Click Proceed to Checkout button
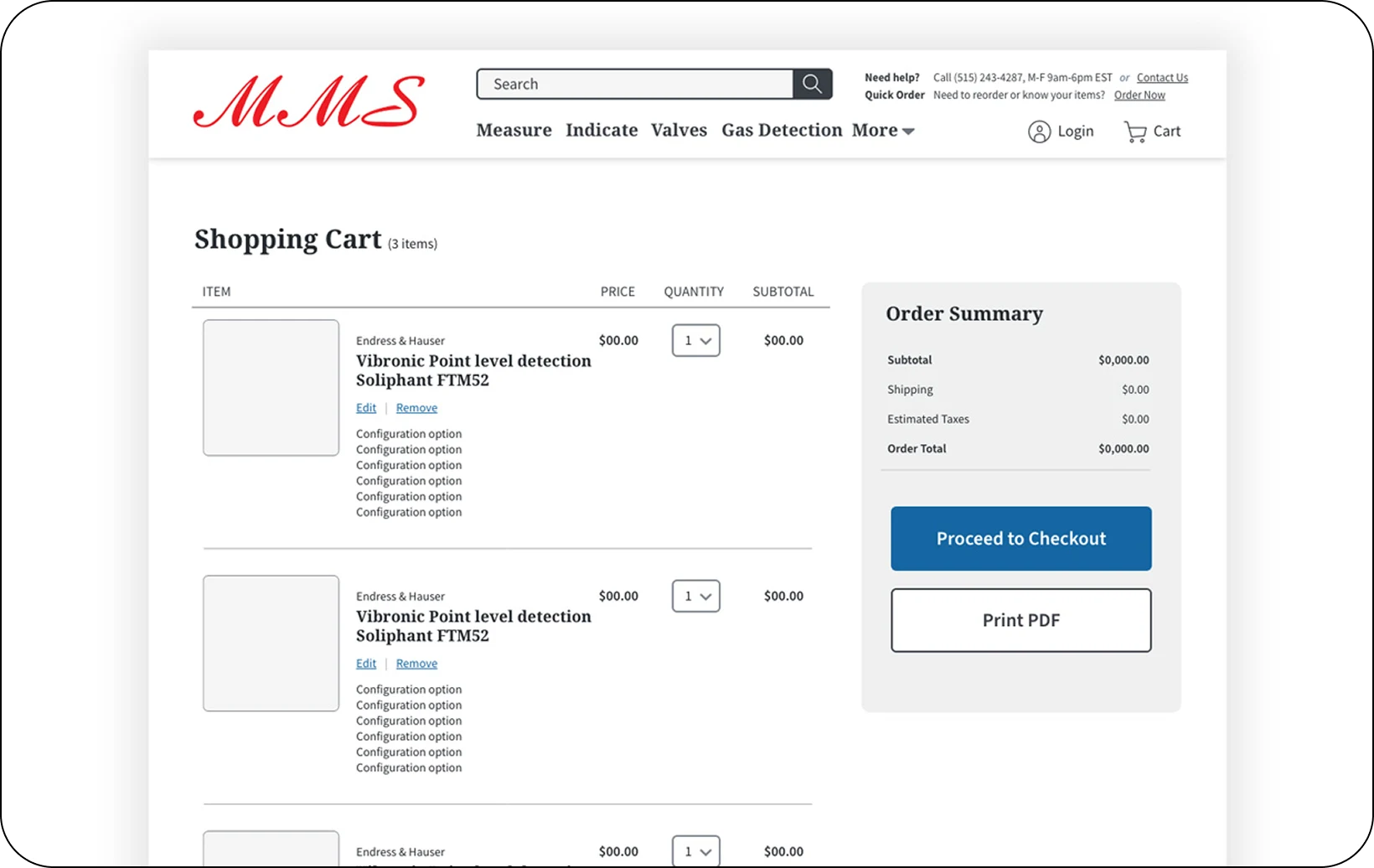The height and width of the screenshot is (868, 1374). 1020,539
